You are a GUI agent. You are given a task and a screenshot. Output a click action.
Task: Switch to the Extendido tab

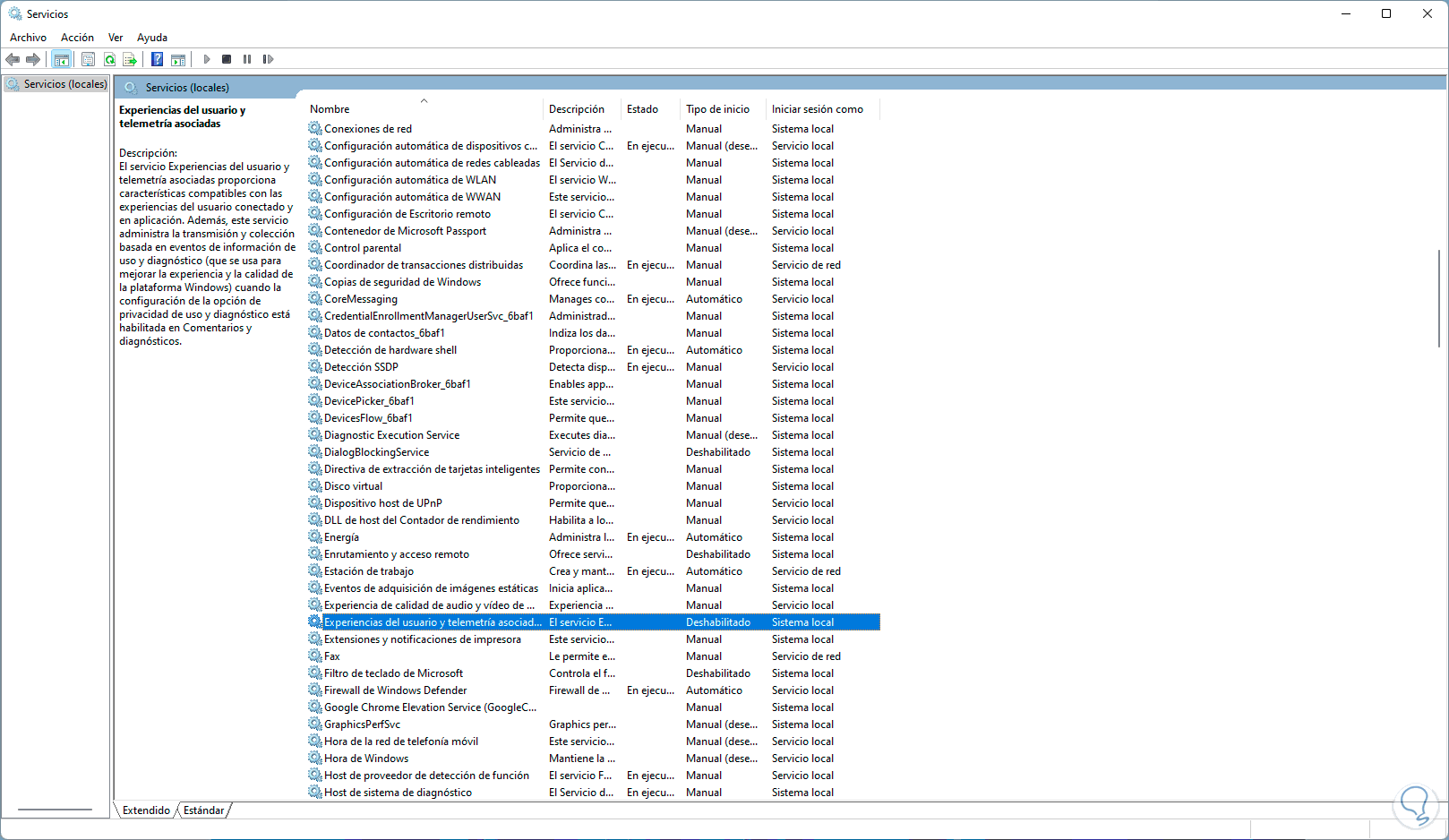[x=146, y=810]
